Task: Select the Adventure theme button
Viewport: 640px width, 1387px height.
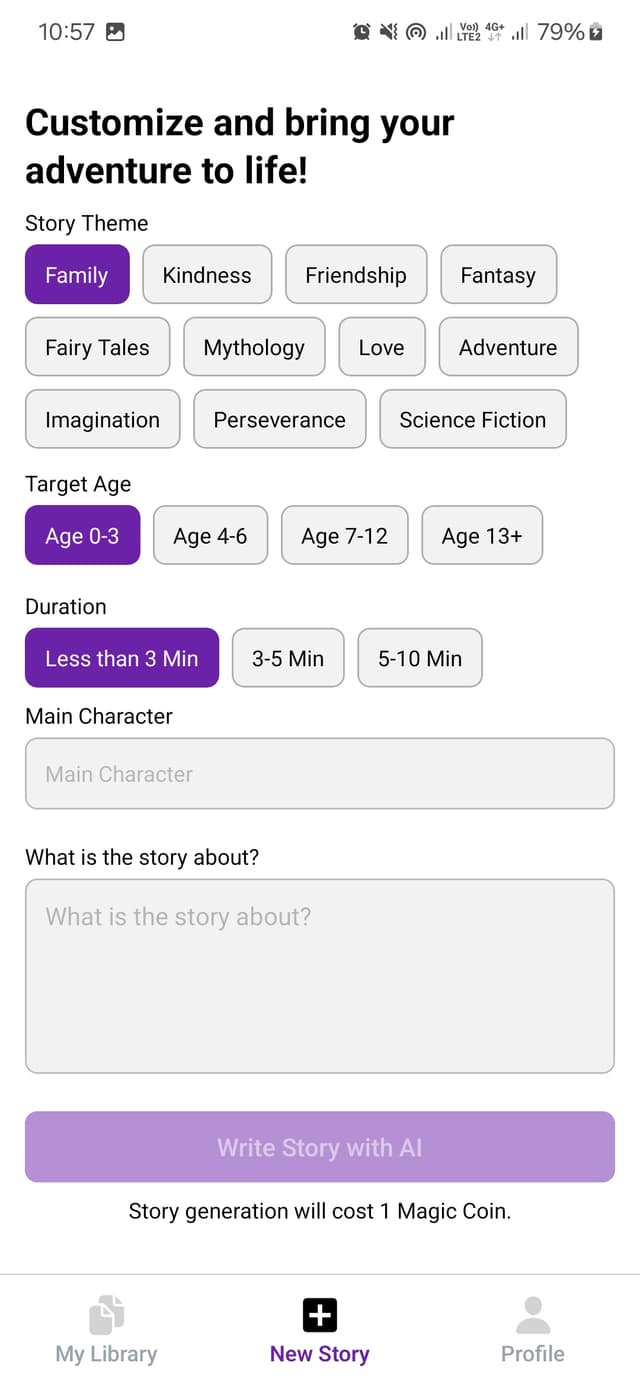Action: (x=508, y=347)
